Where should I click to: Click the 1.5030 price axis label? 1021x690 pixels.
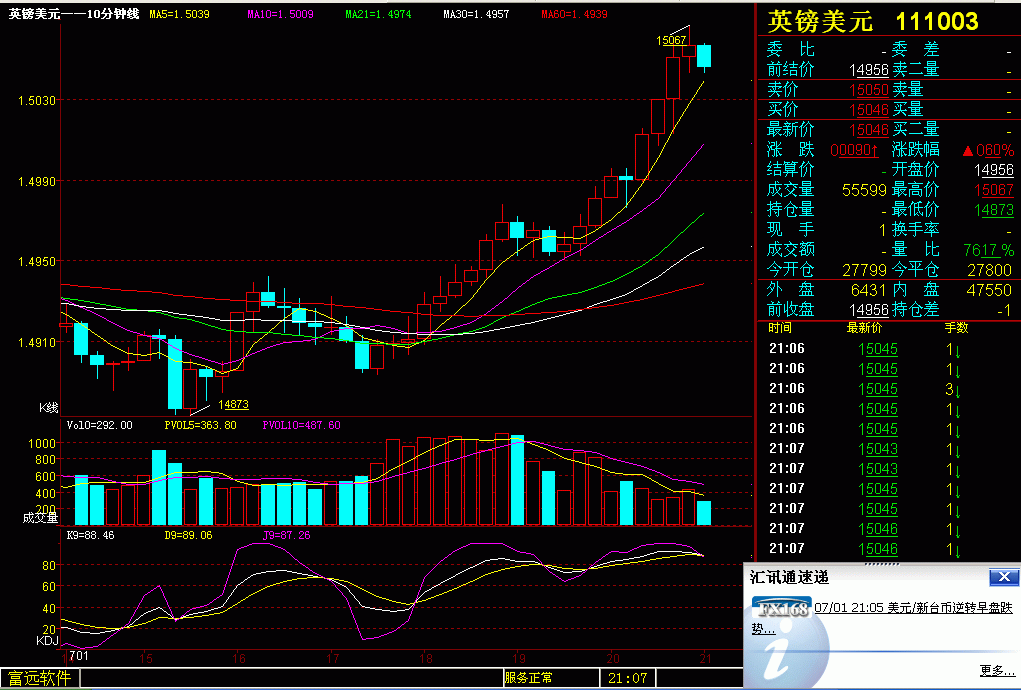[36, 100]
